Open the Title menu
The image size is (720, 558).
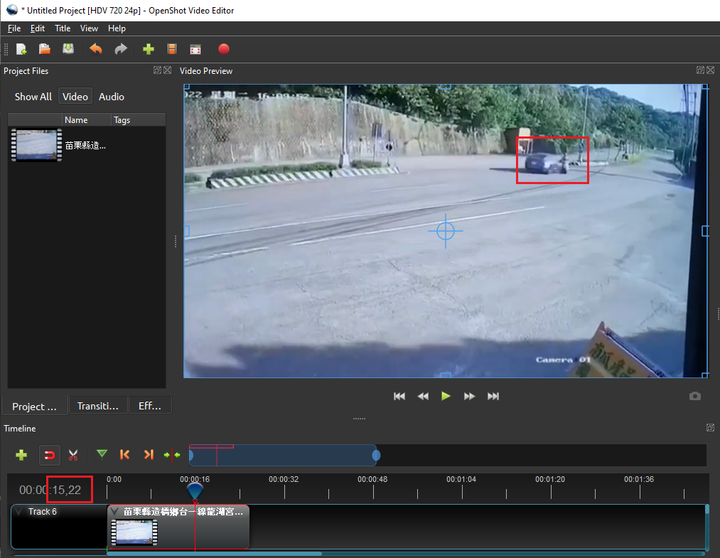click(62, 29)
